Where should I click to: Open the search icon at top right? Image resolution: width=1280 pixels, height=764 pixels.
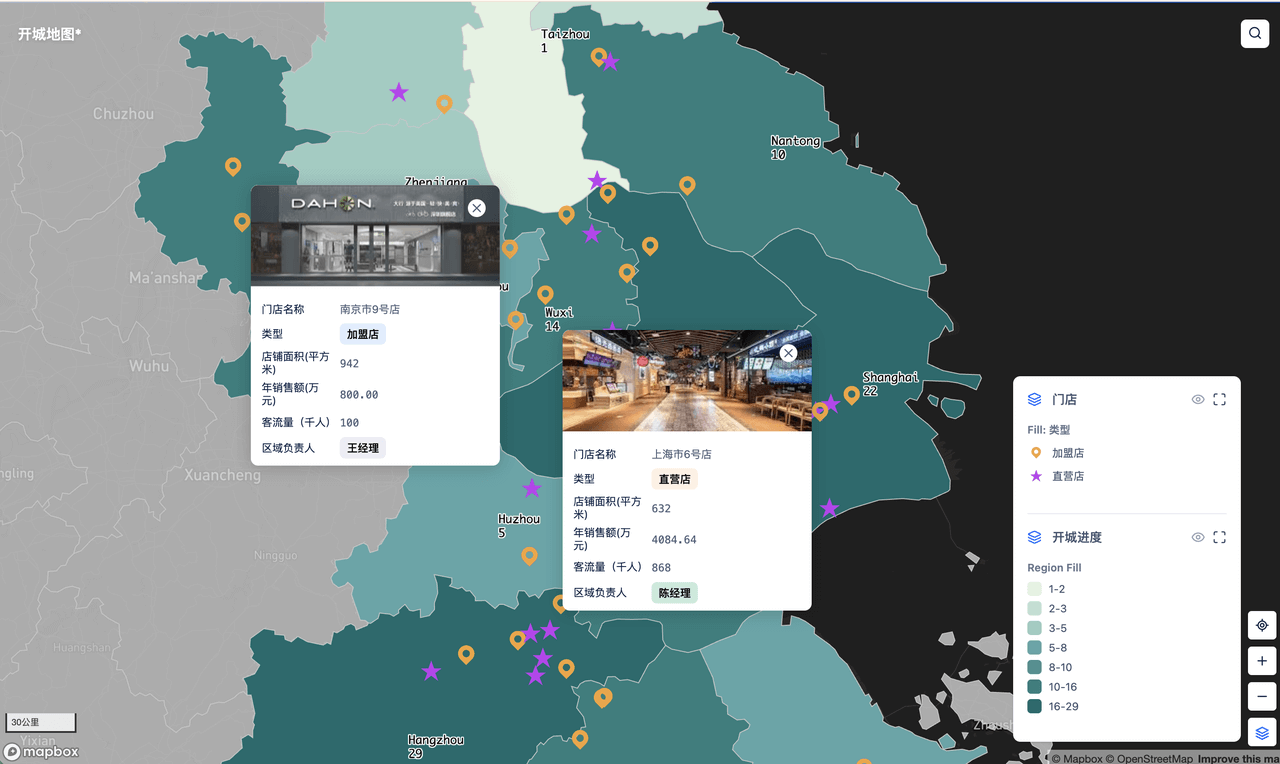(1255, 33)
